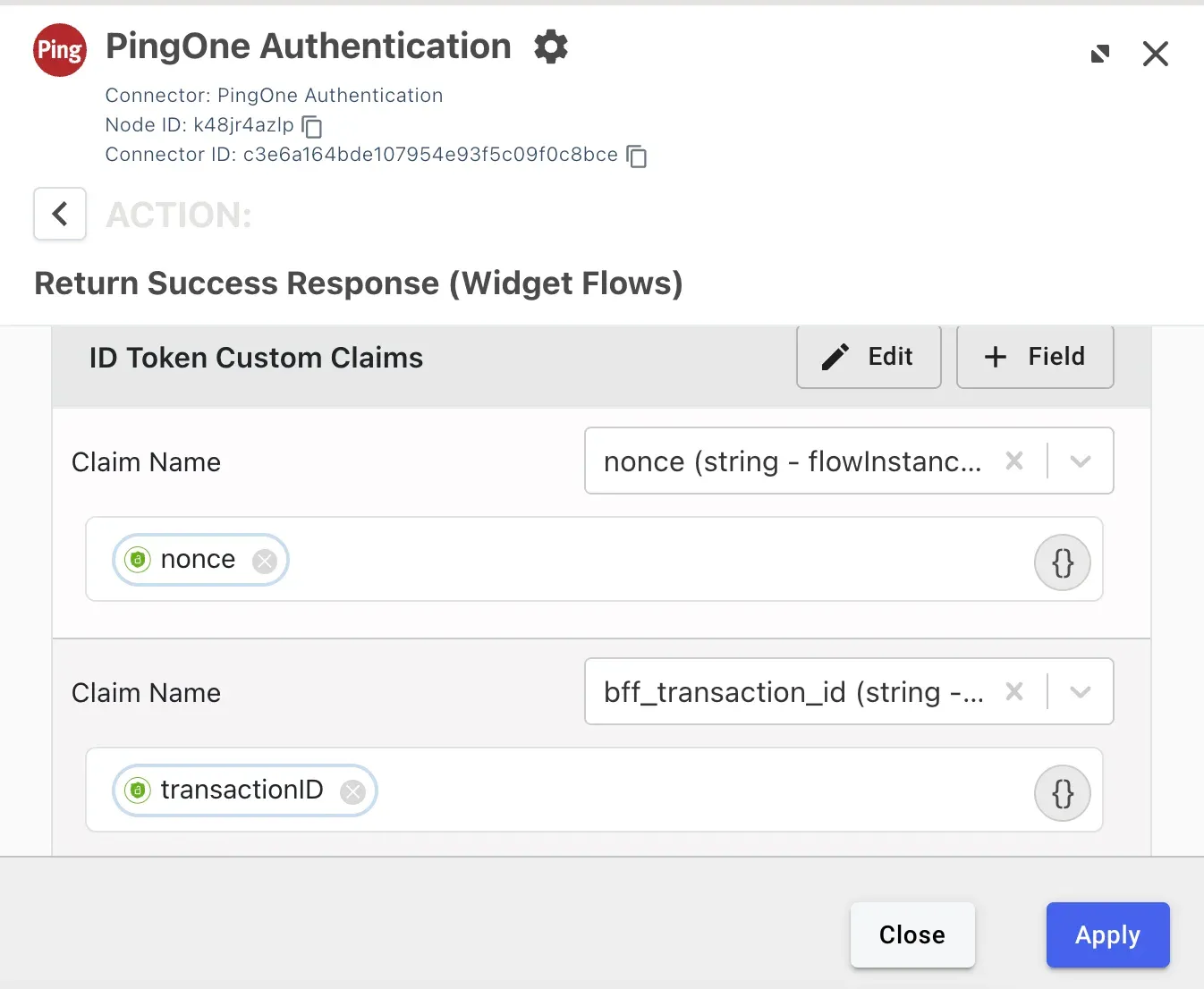Clear the bff_transaction_id claim name selection
This screenshot has width=1204, height=989.
coord(1014,691)
